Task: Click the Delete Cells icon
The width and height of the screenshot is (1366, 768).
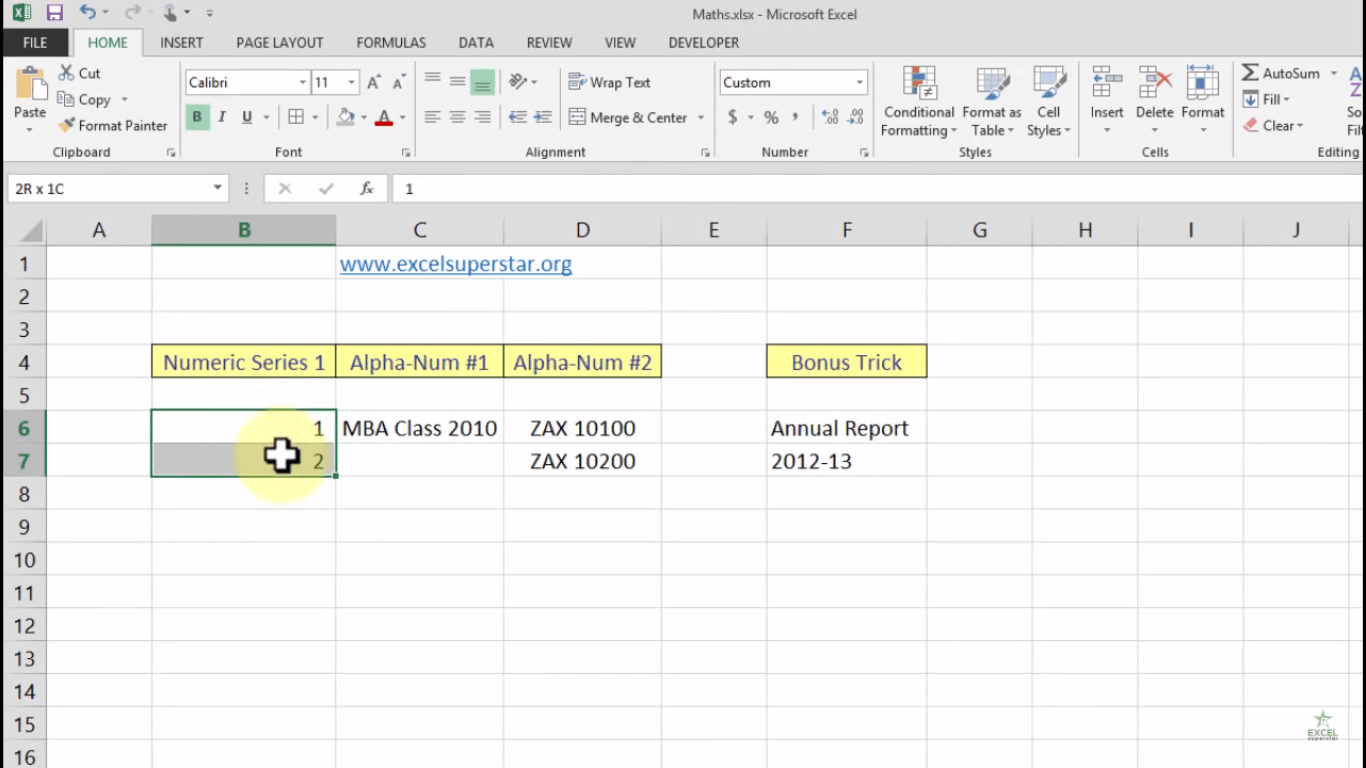Action: pyautogui.click(x=1154, y=95)
